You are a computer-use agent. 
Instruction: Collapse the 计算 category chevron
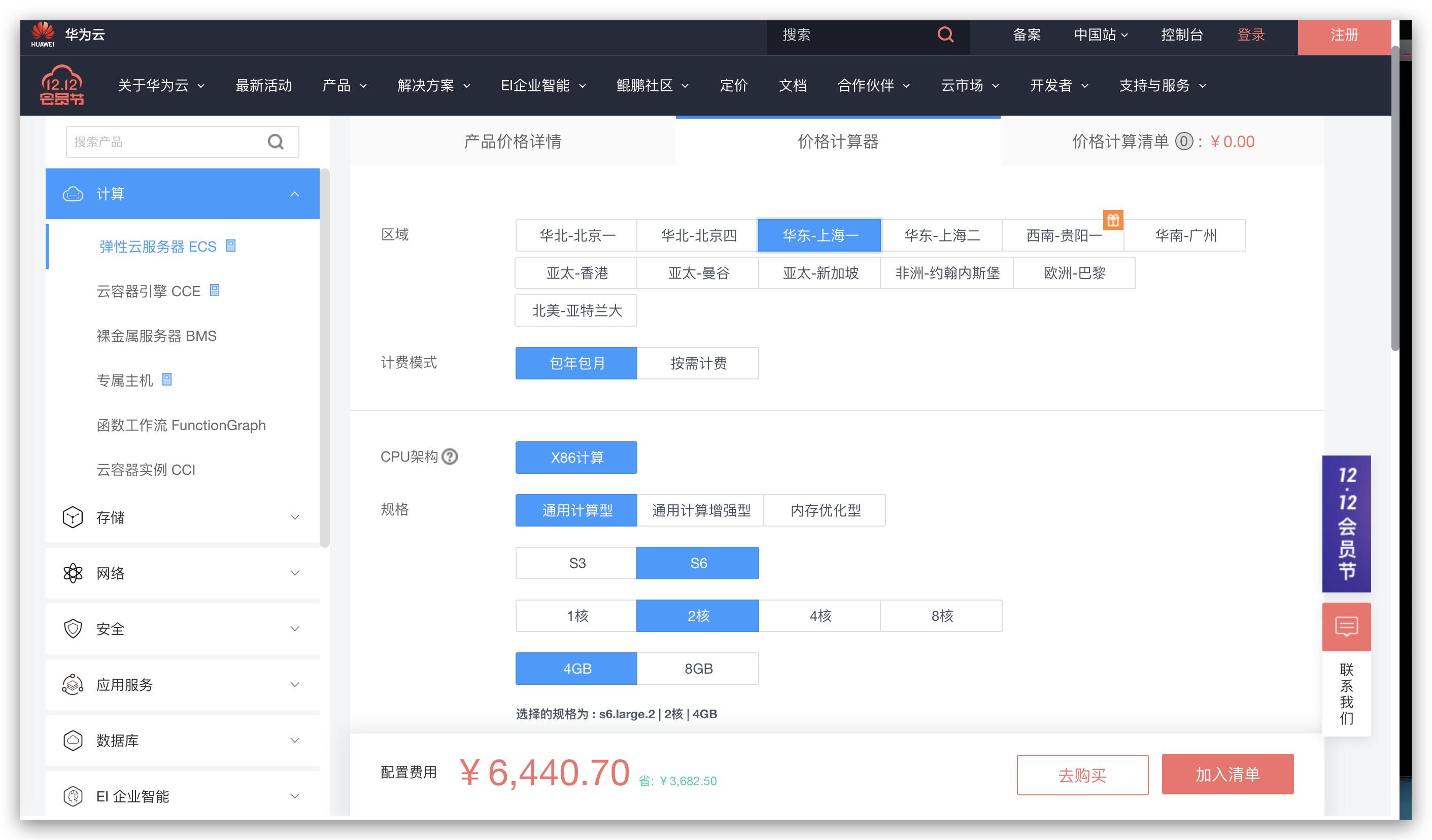[294, 194]
